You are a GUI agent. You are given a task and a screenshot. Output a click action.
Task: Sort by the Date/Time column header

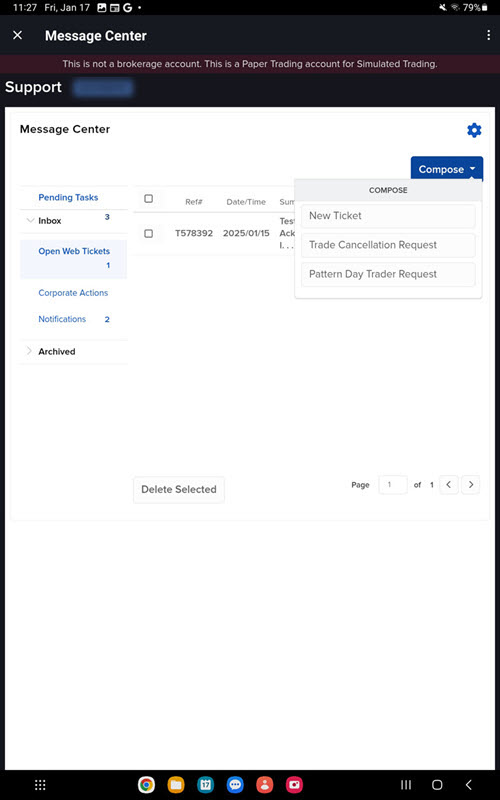click(x=246, y=202)
